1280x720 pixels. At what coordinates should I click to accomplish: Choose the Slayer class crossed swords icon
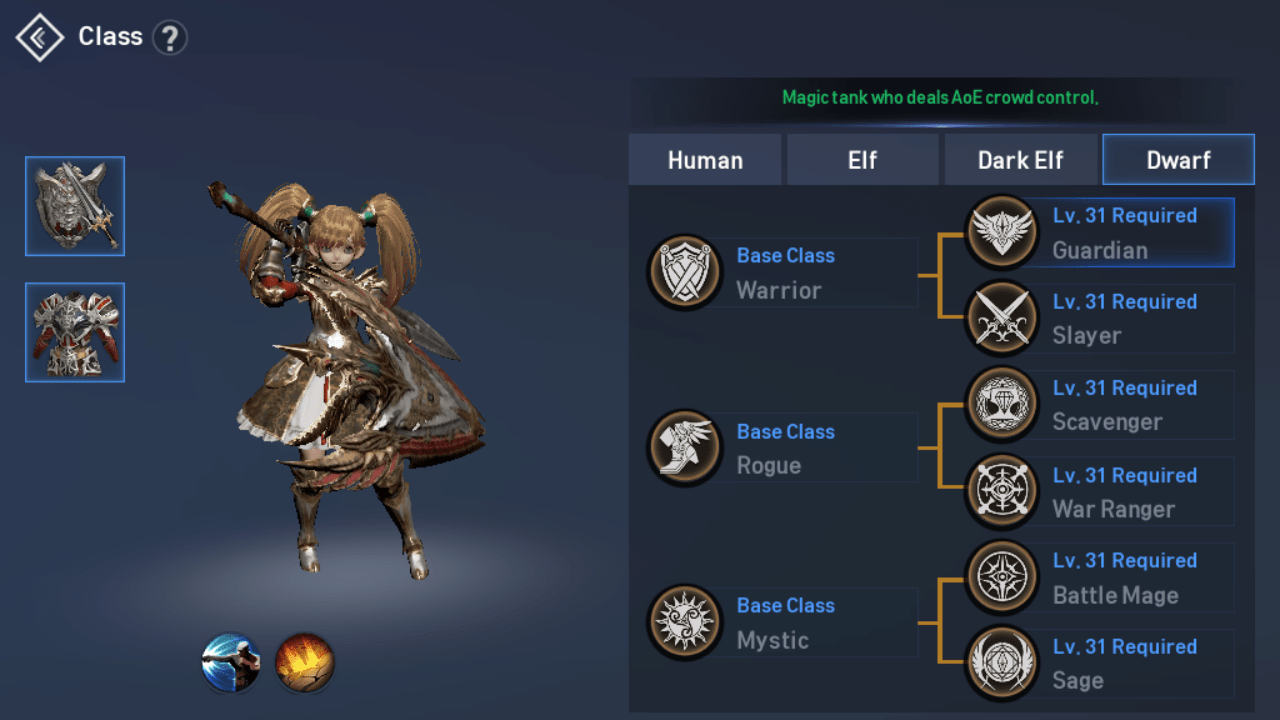coord(1002,318)
